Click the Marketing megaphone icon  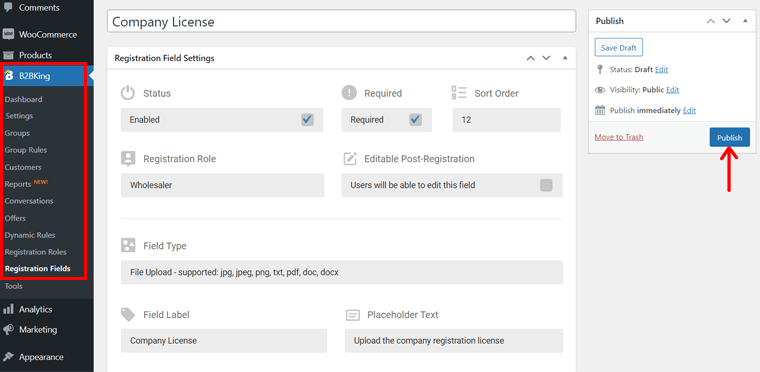pyautogui.click(x=8, y=329)
